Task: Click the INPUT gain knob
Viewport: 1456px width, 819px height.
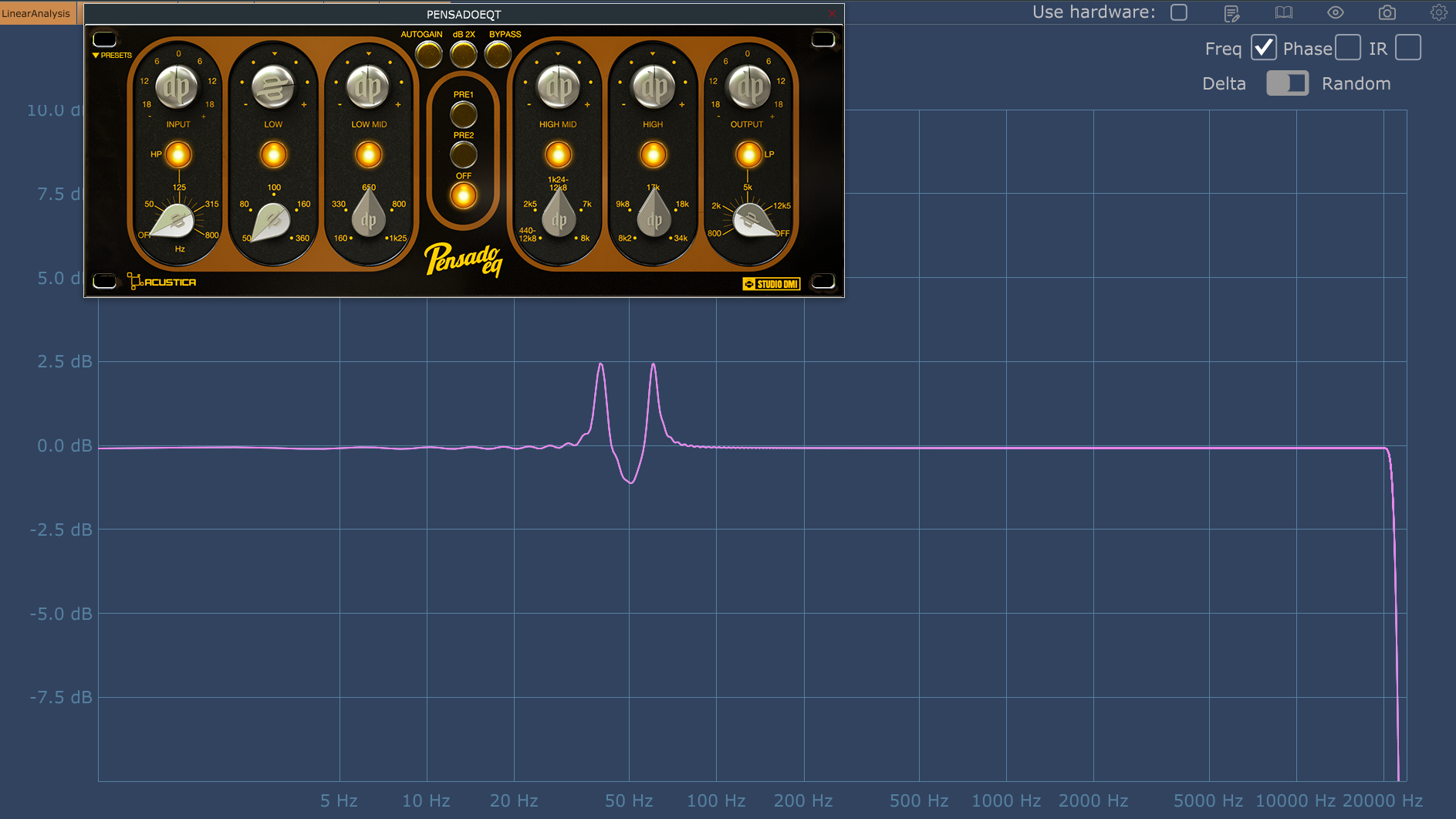Action: (x=177, y=86)
